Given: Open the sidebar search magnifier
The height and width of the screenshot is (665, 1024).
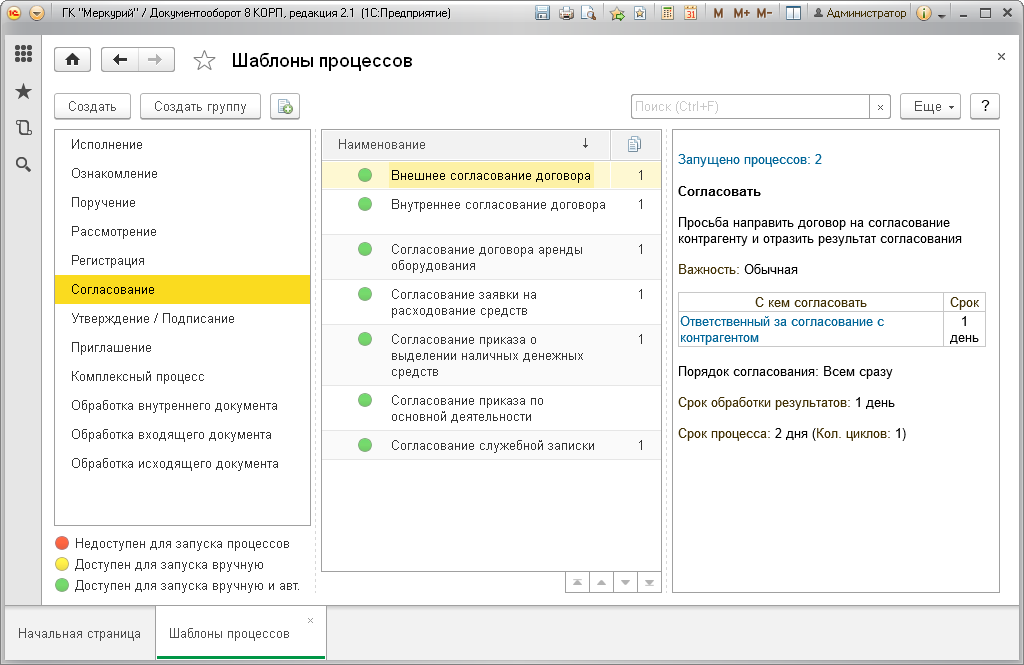Looking at the screenshot, I should click(x=24, y=165).
